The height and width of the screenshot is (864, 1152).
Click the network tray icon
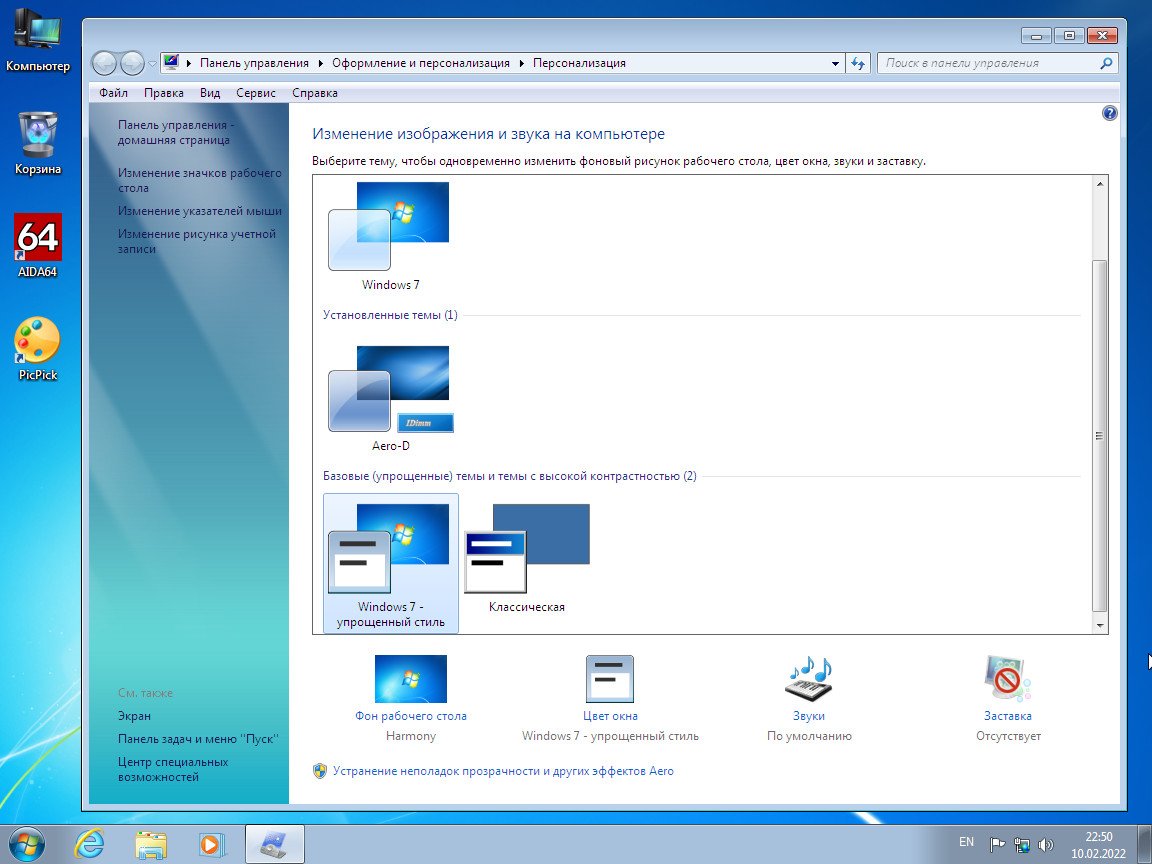point(1021,845)
